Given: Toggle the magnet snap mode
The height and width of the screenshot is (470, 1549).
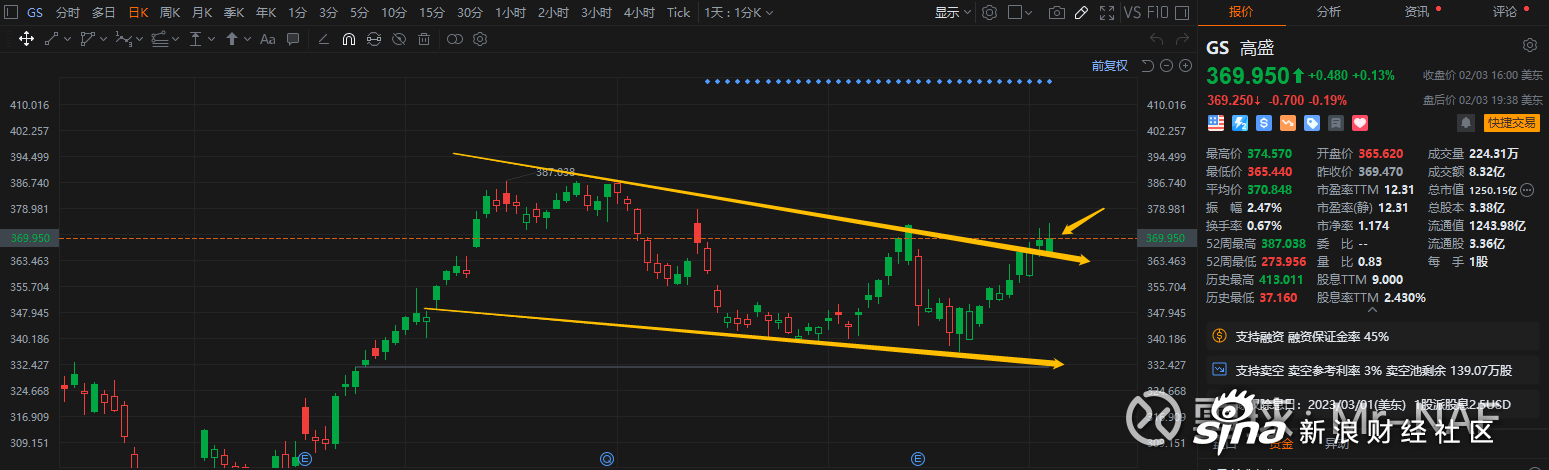Looking at the screenshot, I should pyautogui.click(x=348, y=39).
